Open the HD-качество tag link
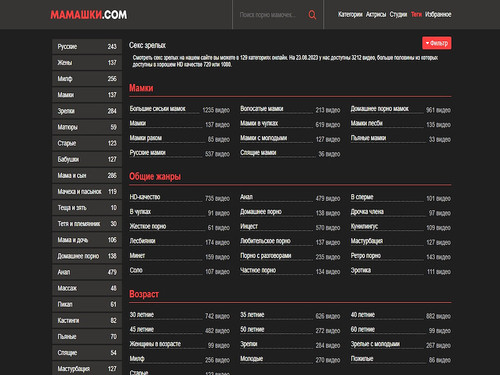 (x=145, y=197)
